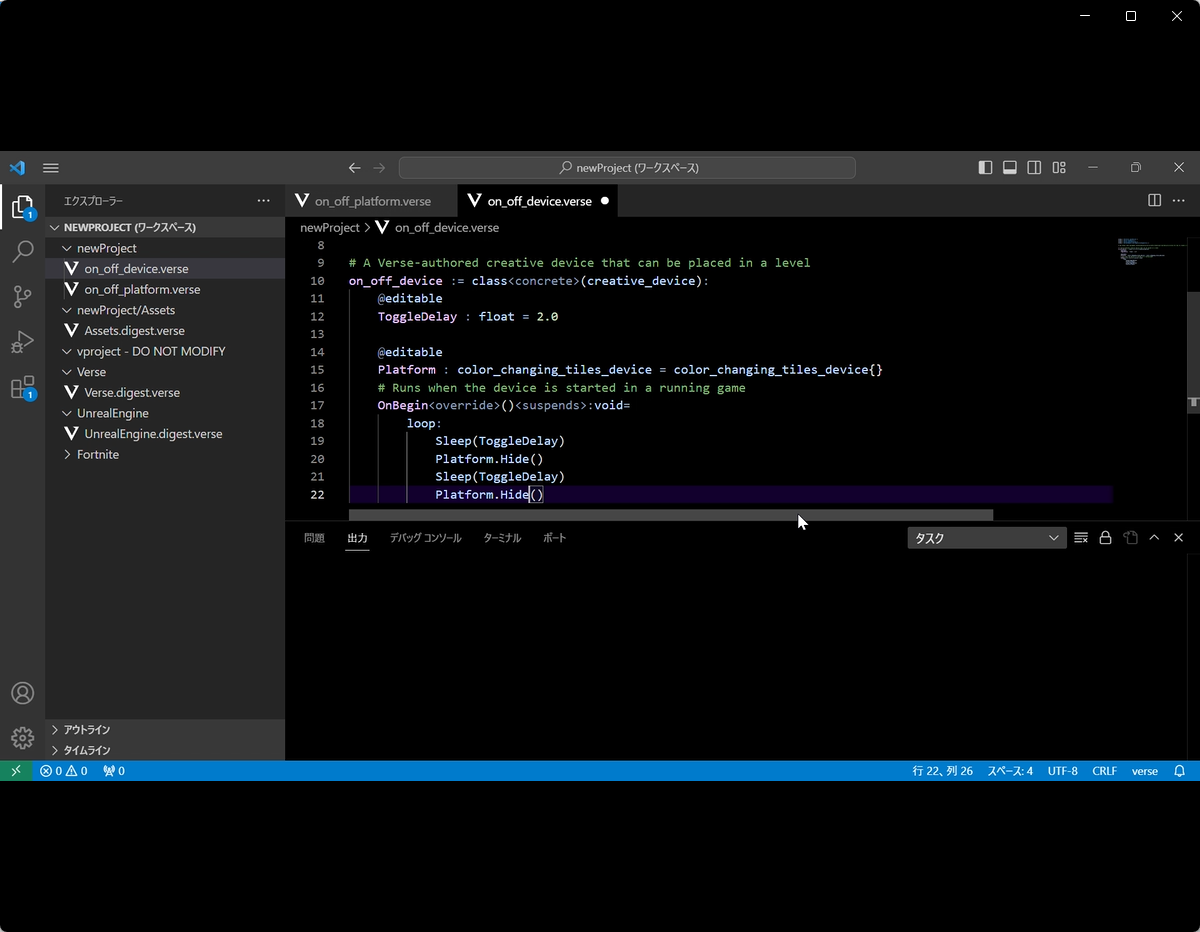Toggle output panel scroll lock
1200x932 pixels.
pos(1105,538)
